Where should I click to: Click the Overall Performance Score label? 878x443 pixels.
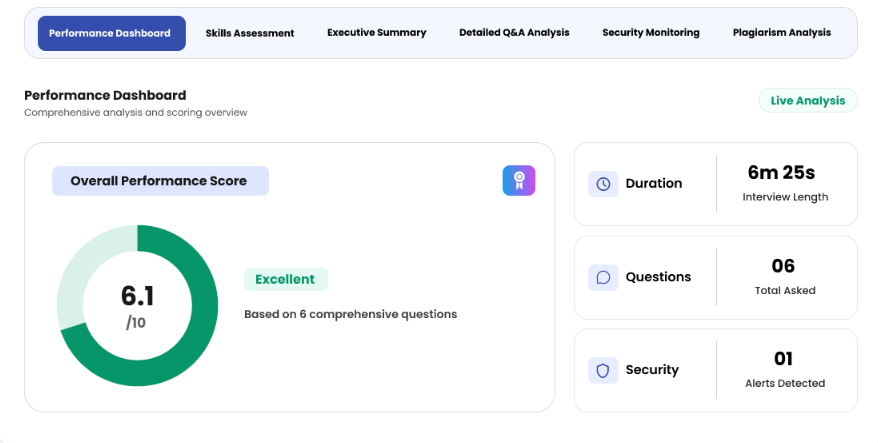click(x=160, y=181)
